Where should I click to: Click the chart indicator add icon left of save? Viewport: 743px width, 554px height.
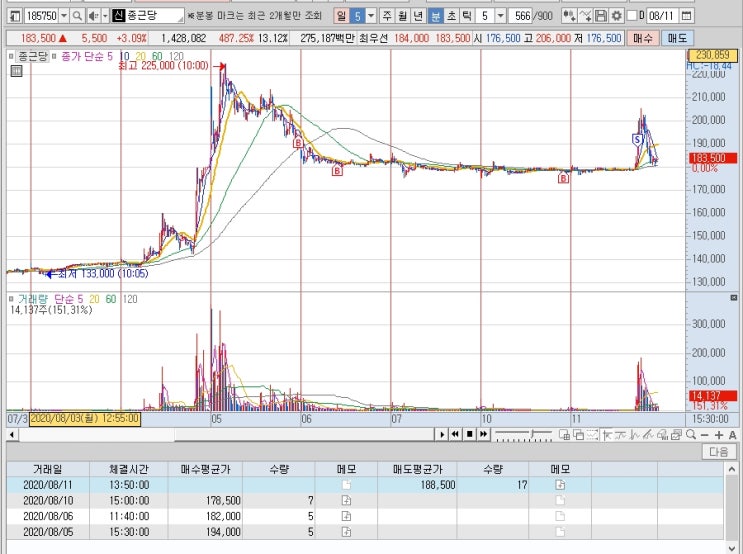tap(569, 16)
